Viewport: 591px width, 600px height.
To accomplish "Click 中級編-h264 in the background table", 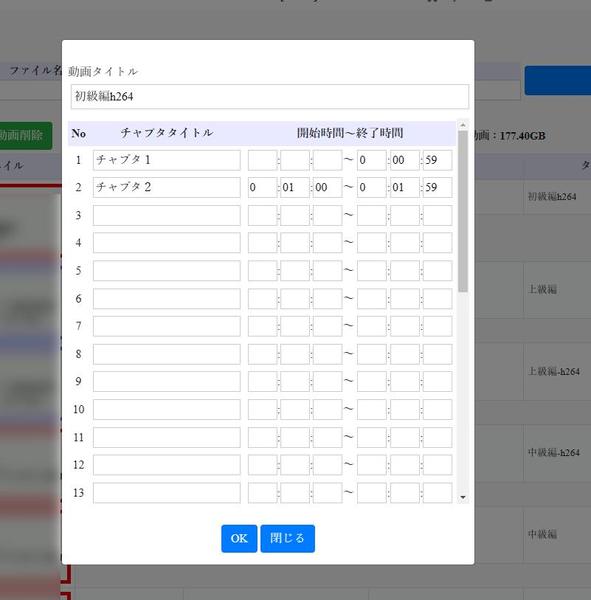I will [554, 453].
